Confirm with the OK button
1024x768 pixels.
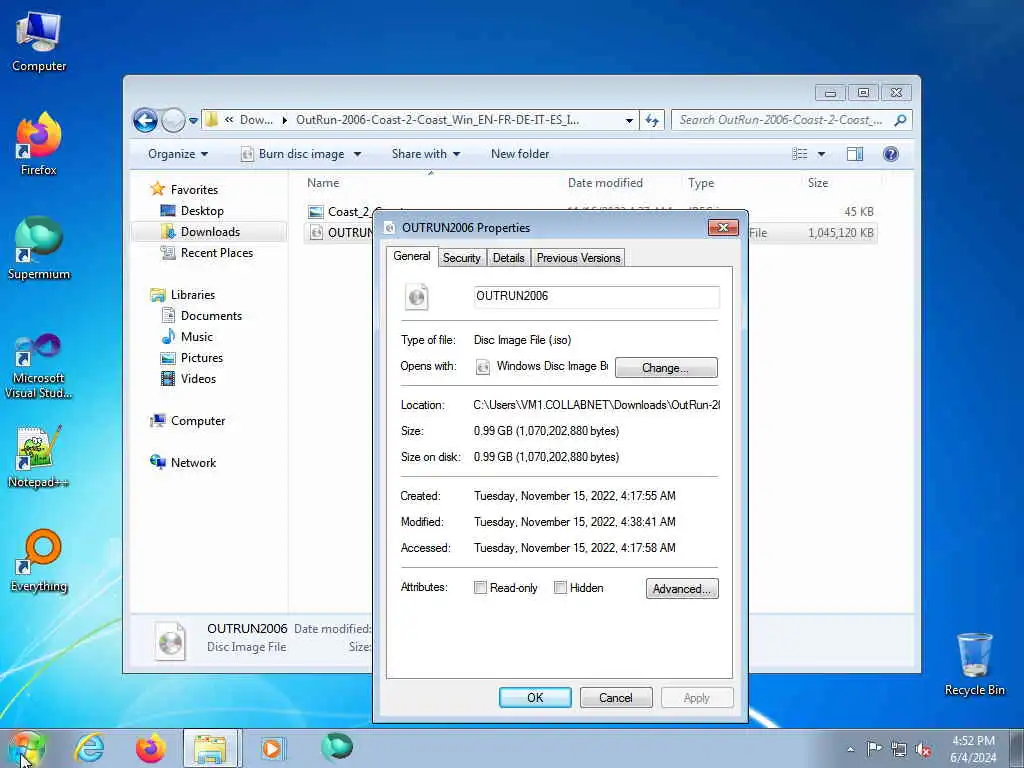pyautogui.click(x=535, y=697)
